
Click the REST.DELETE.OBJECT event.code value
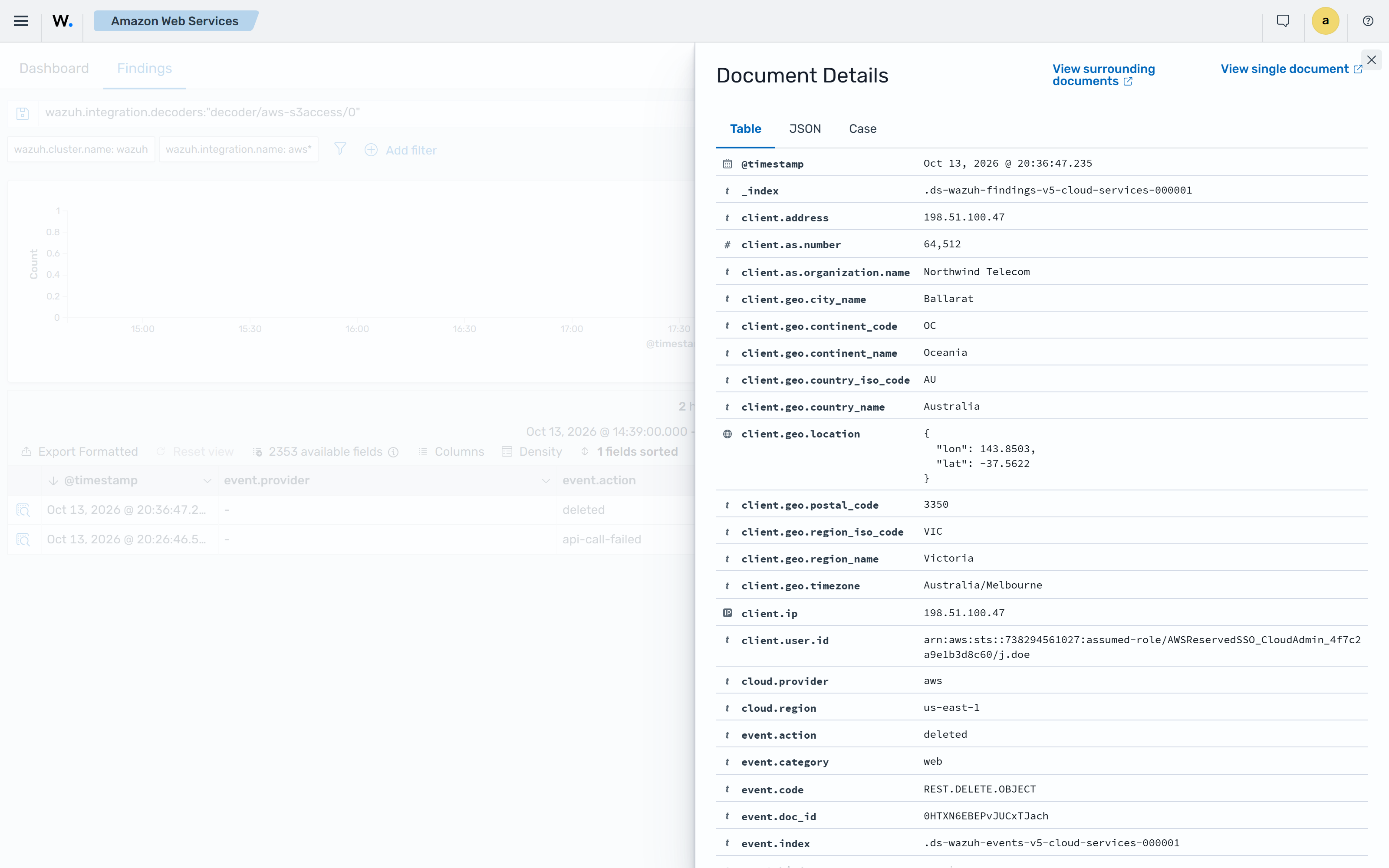[x=980, y=789]
